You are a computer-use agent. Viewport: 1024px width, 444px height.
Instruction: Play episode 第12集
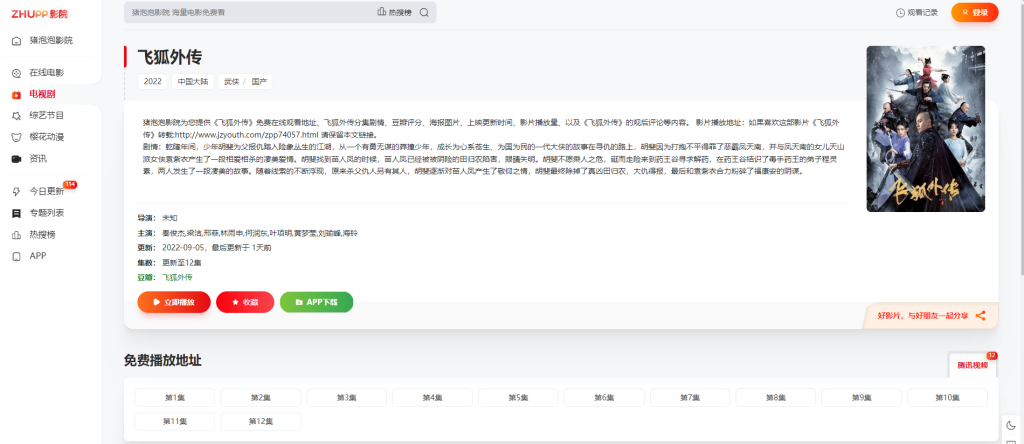pos(261,421)
